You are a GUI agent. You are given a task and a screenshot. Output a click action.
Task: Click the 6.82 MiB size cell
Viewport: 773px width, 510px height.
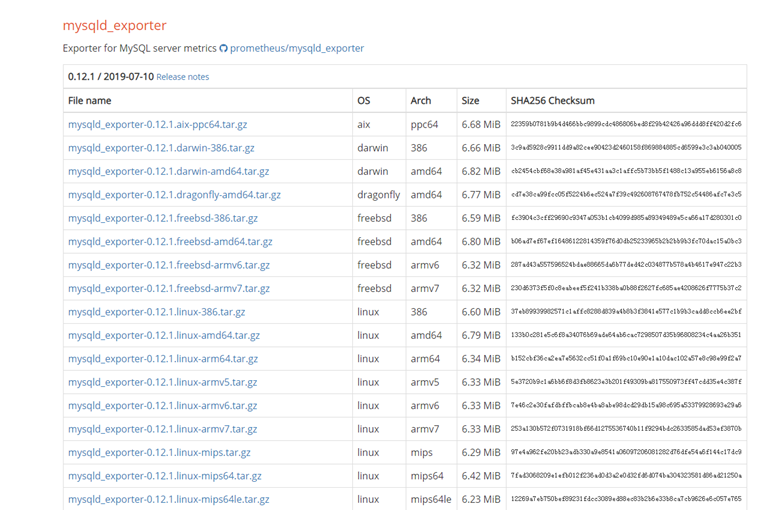click(x=481, y=171)
